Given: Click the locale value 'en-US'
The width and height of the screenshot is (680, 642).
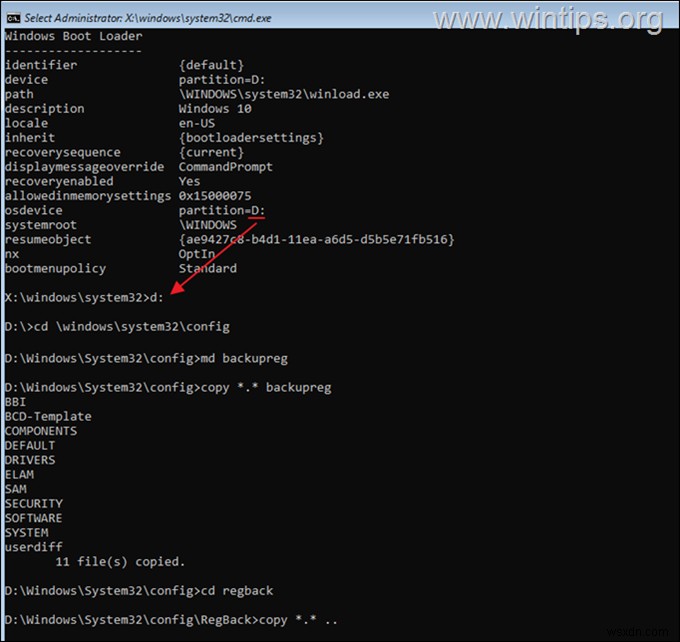Looking at the screenshot, I should [x=197, y=123].
